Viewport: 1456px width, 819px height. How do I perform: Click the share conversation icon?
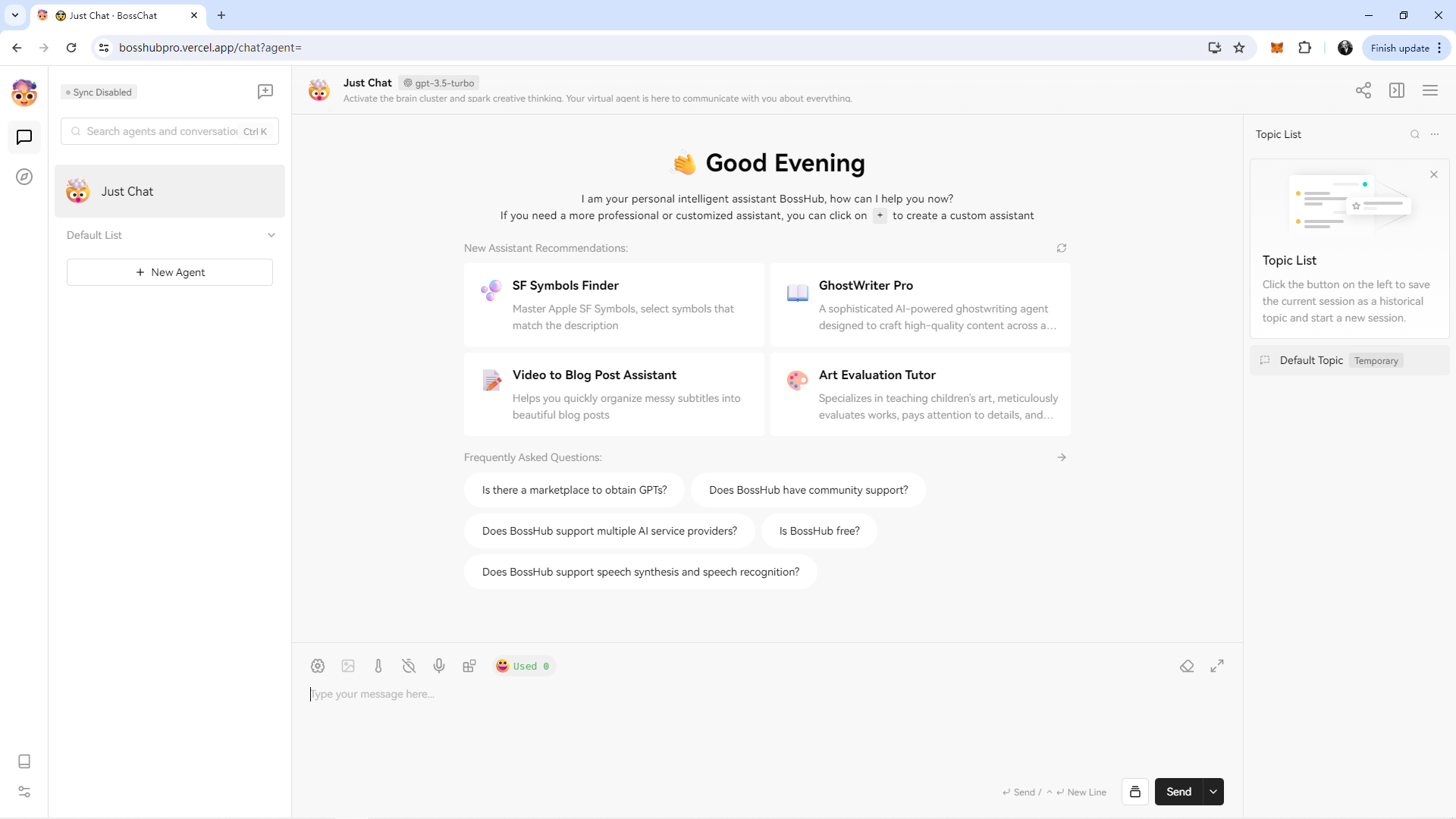(1363, 90)
